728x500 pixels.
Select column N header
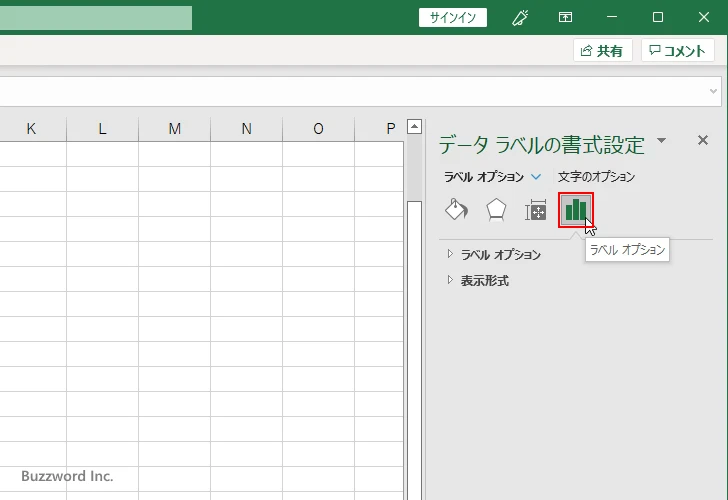coord(247,129)
